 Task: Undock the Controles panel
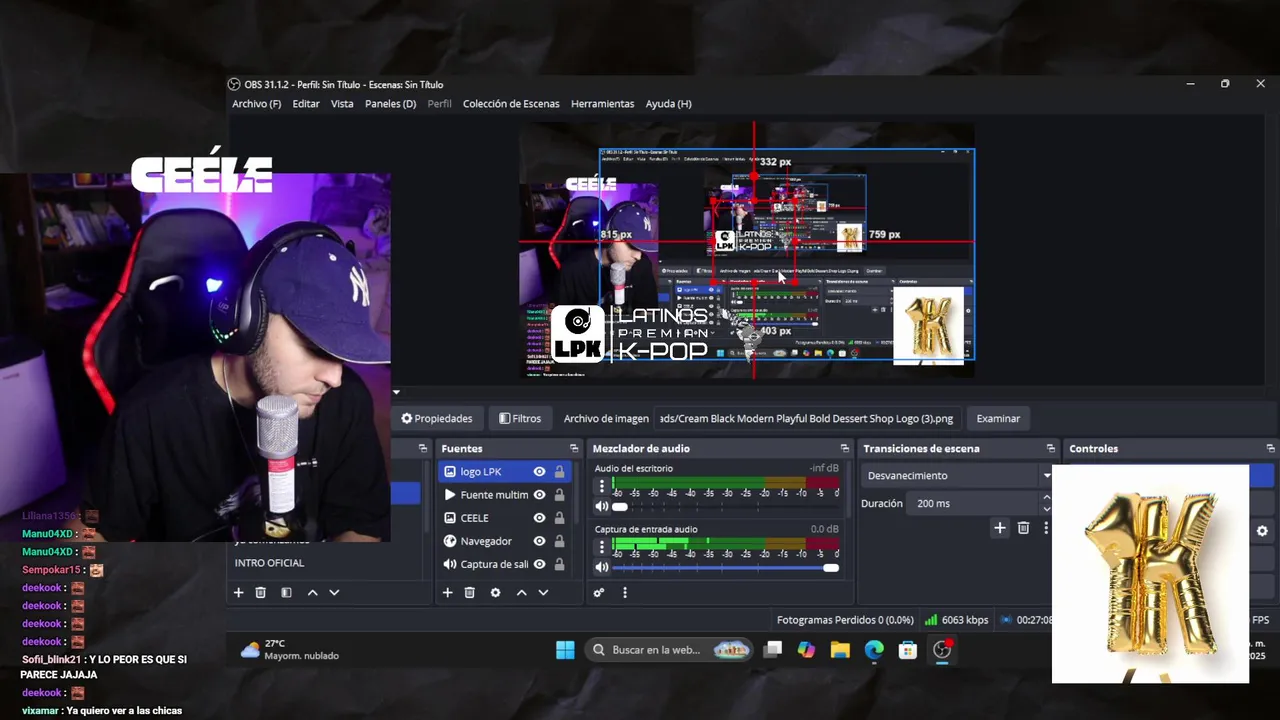[1270, 449]
